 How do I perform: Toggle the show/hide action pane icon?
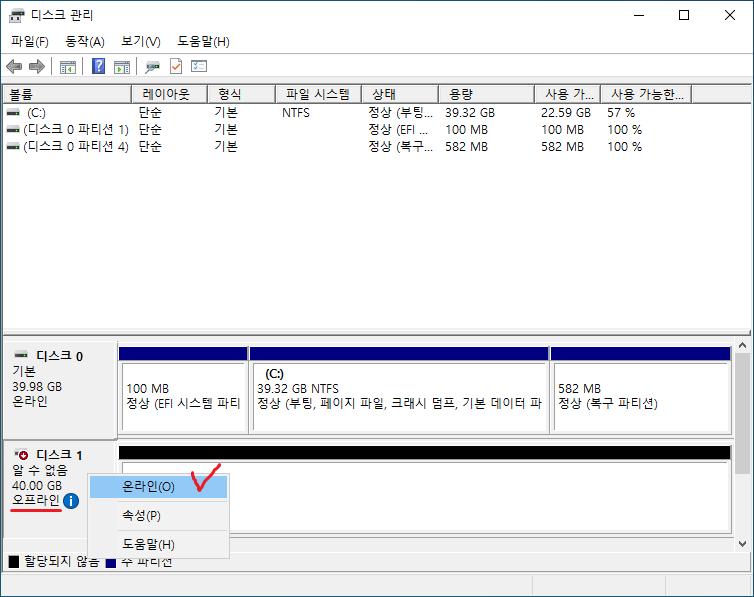click(x=122, y=67)
